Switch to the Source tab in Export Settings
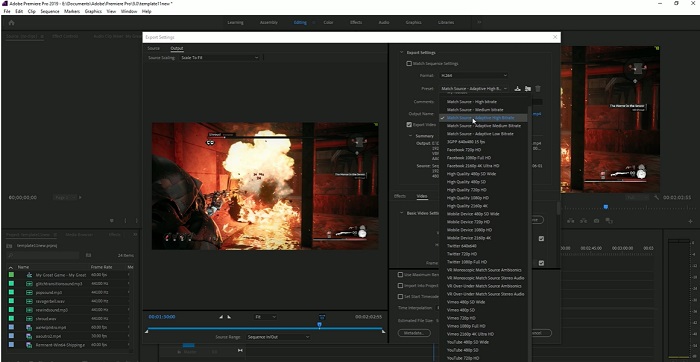Screen dimensions: 700x362 (154, 48)
